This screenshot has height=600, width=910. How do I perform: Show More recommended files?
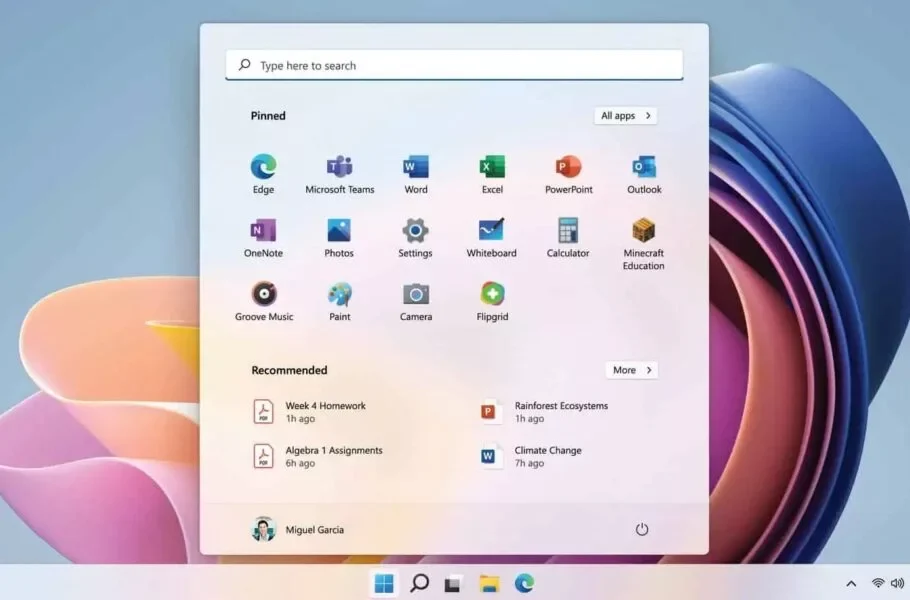point(631,370)
